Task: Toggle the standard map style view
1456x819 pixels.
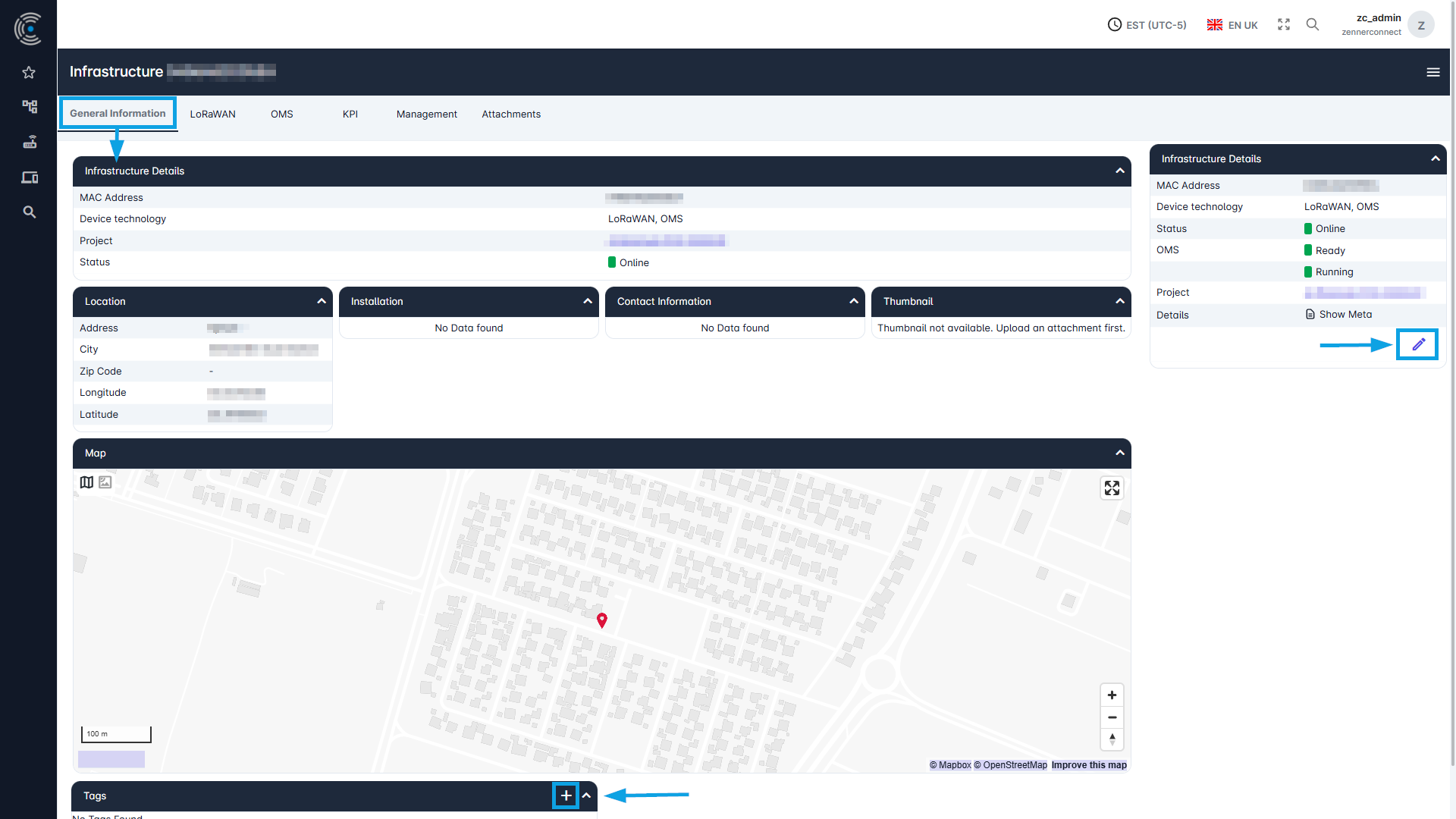Action: tap(86, 482)
